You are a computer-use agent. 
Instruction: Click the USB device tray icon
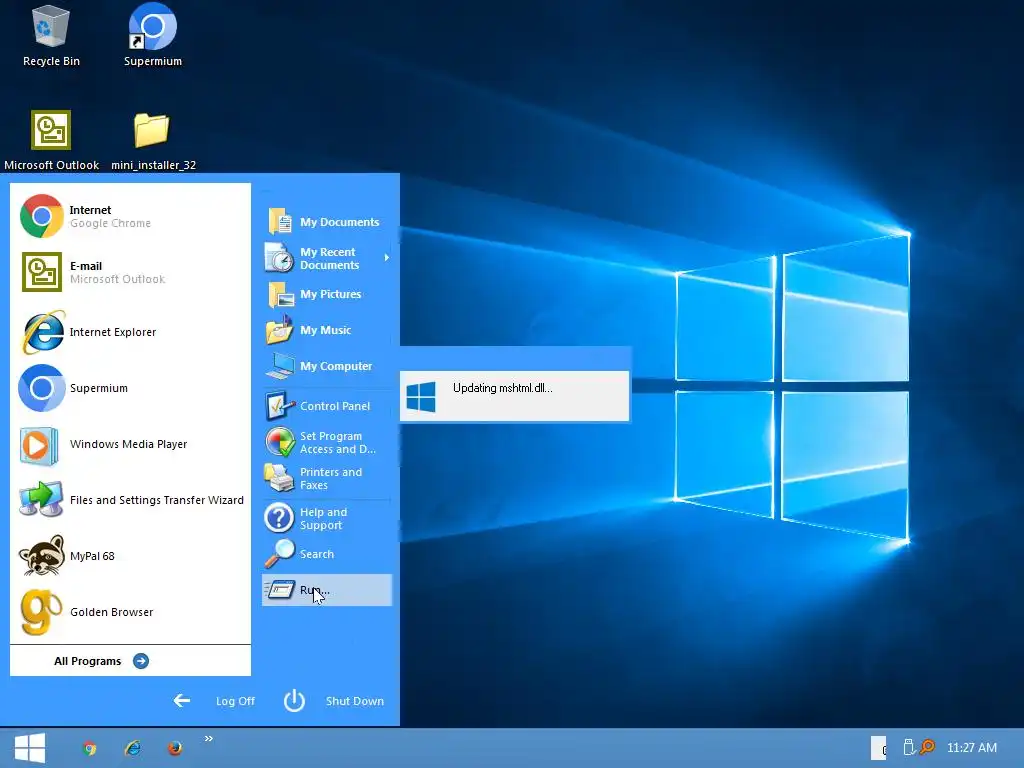coord(908,746)
